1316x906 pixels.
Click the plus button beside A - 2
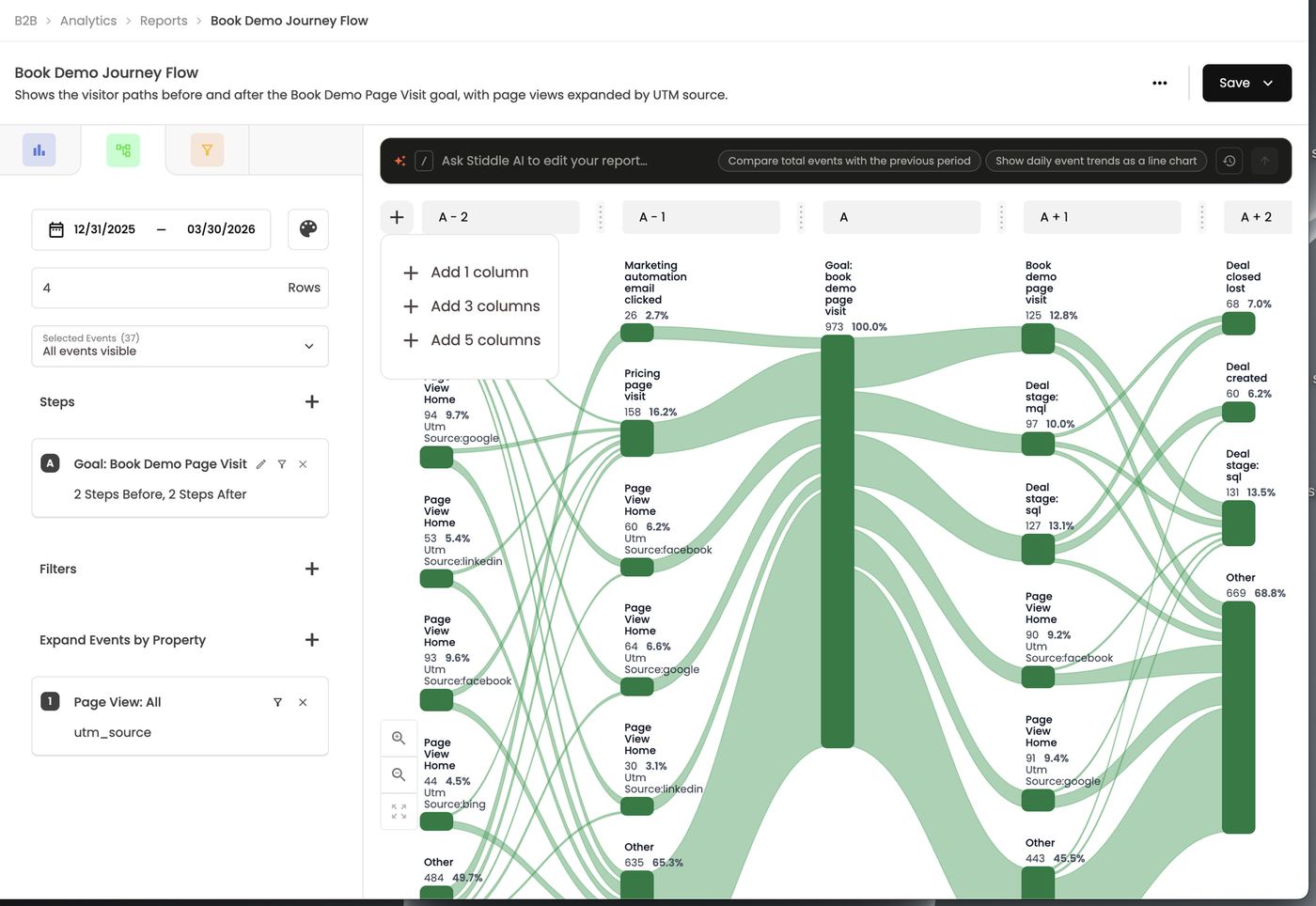pos(397,217)
